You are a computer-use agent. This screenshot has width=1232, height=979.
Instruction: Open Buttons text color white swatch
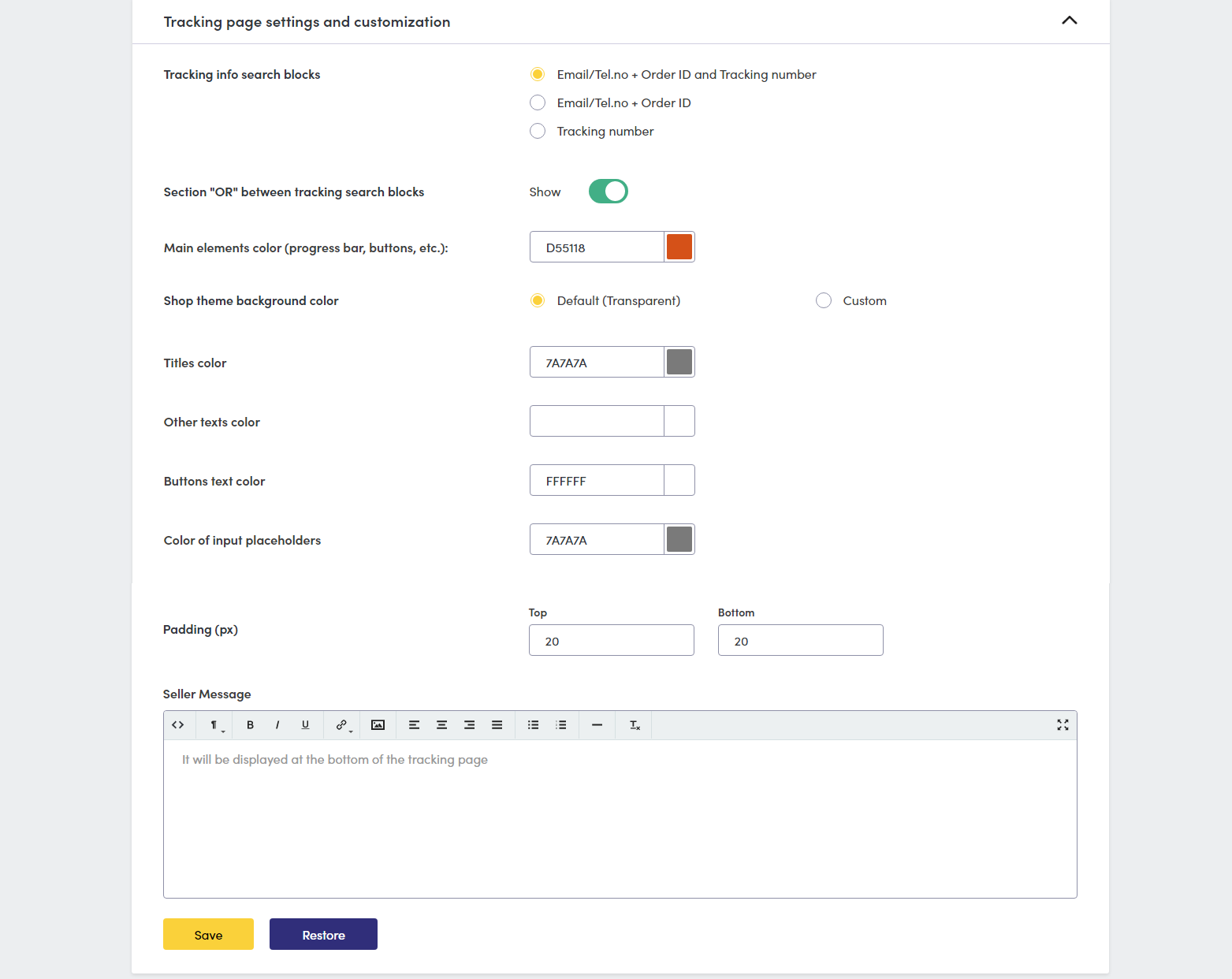point(679,480)
